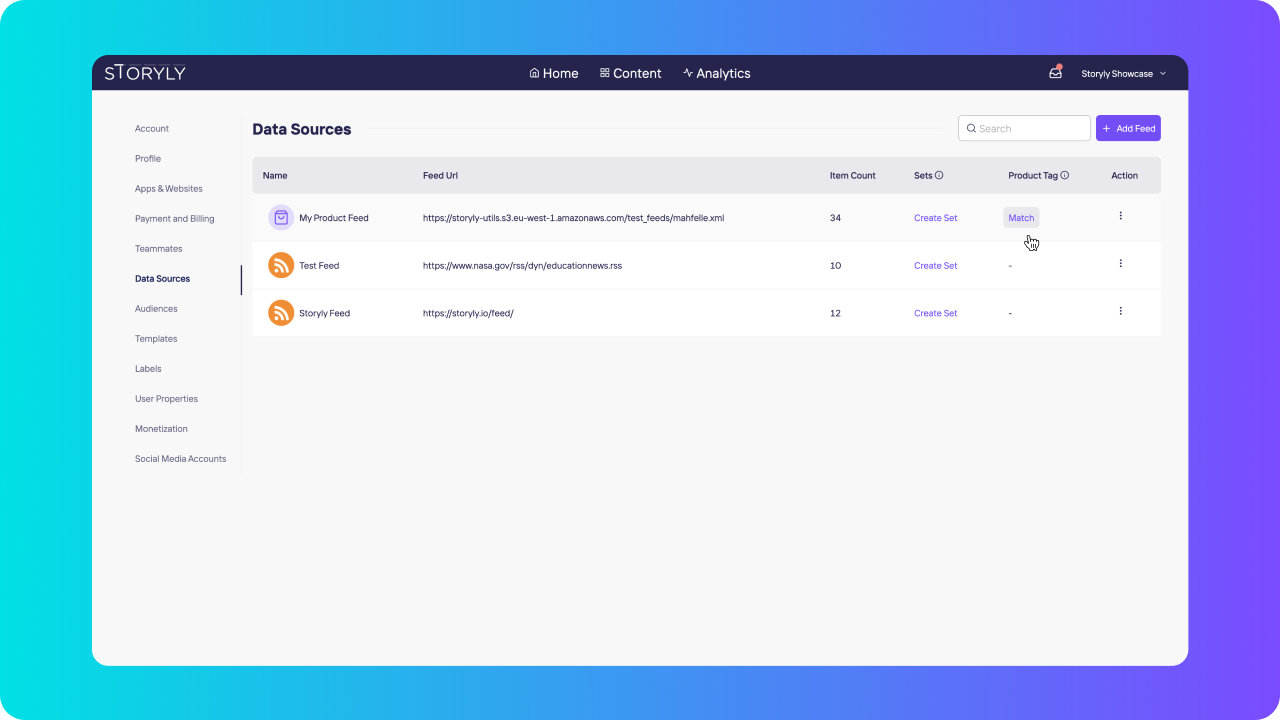Click the nasa.gov educationnews.rss URL

[x=522, y=265]
